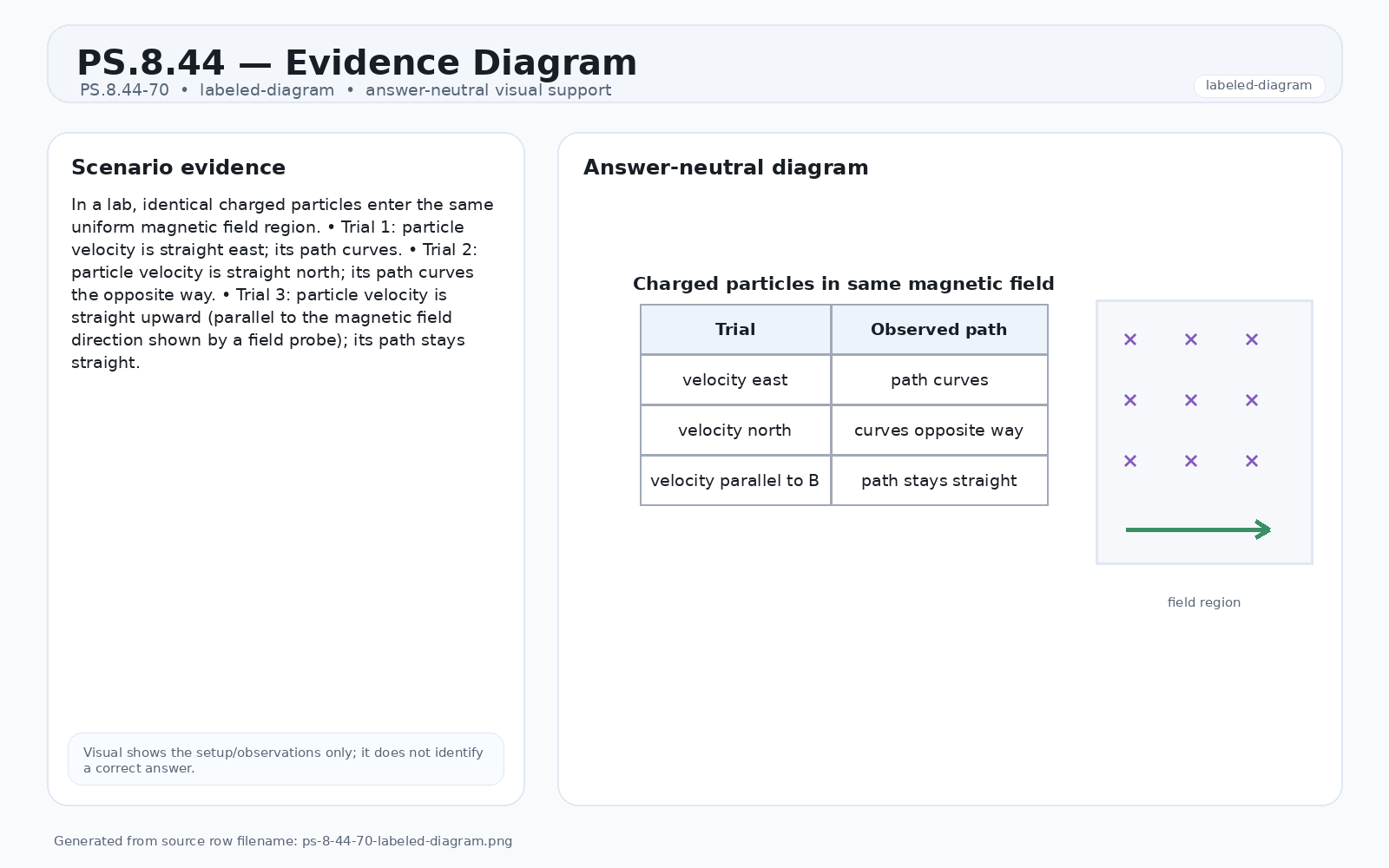Click the 'Trial' column header
1389x868 pixels.
(x=735, y=330)
